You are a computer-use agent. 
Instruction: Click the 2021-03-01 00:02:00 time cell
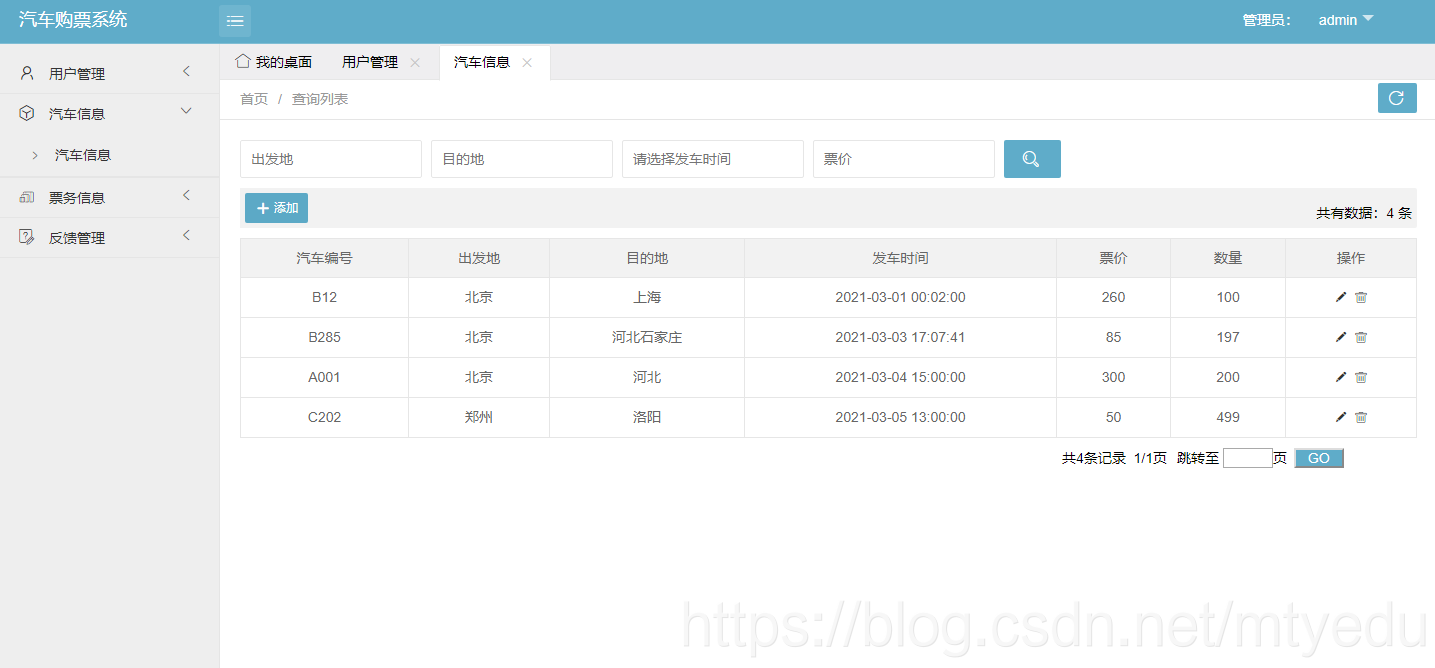click(900, 297)
